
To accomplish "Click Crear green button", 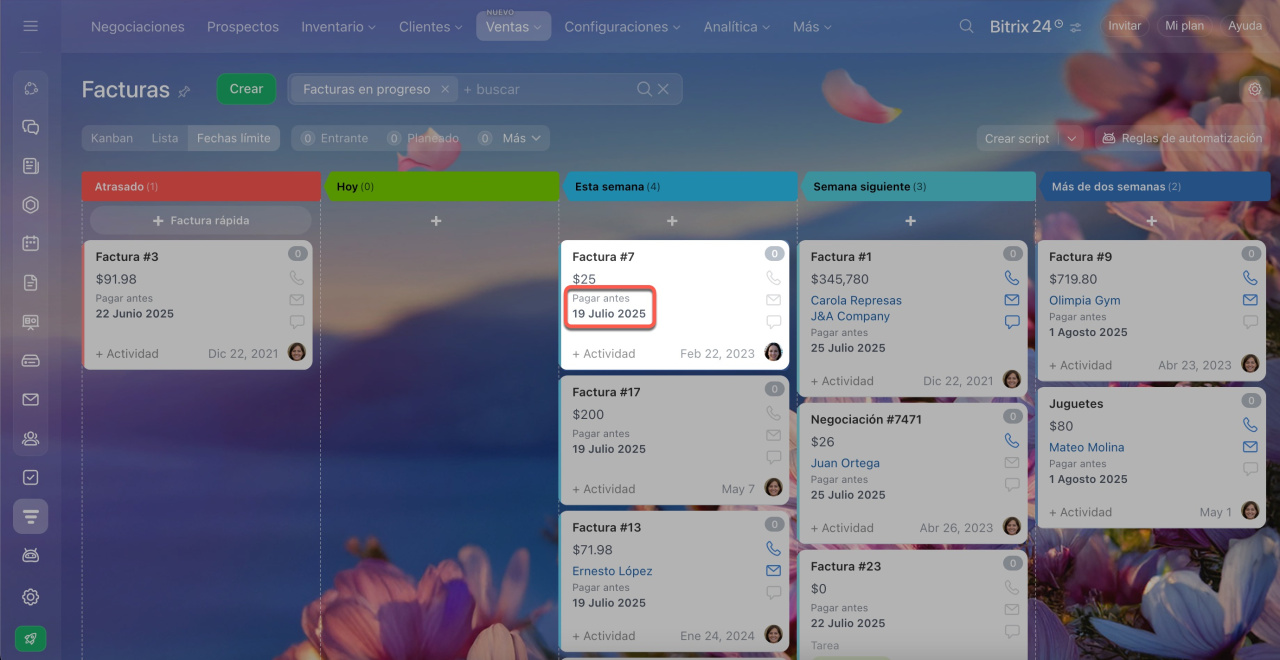I will click(246, 89).
